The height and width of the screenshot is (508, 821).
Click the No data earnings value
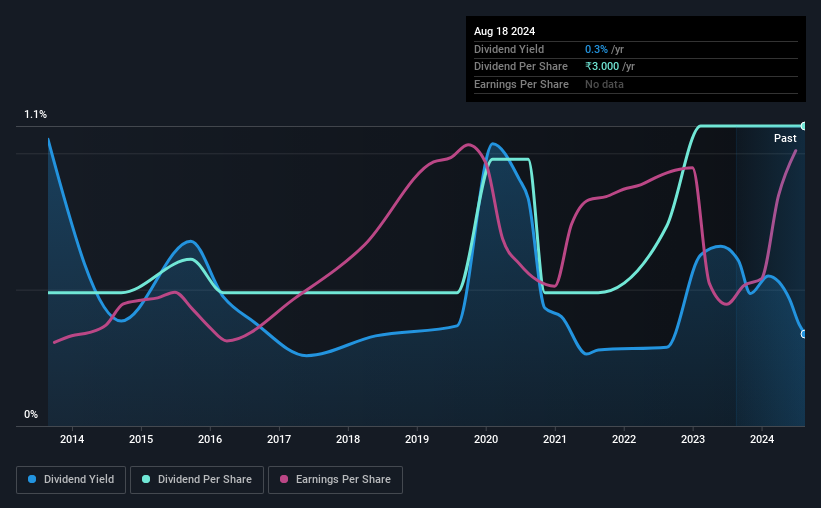[604, 84]
